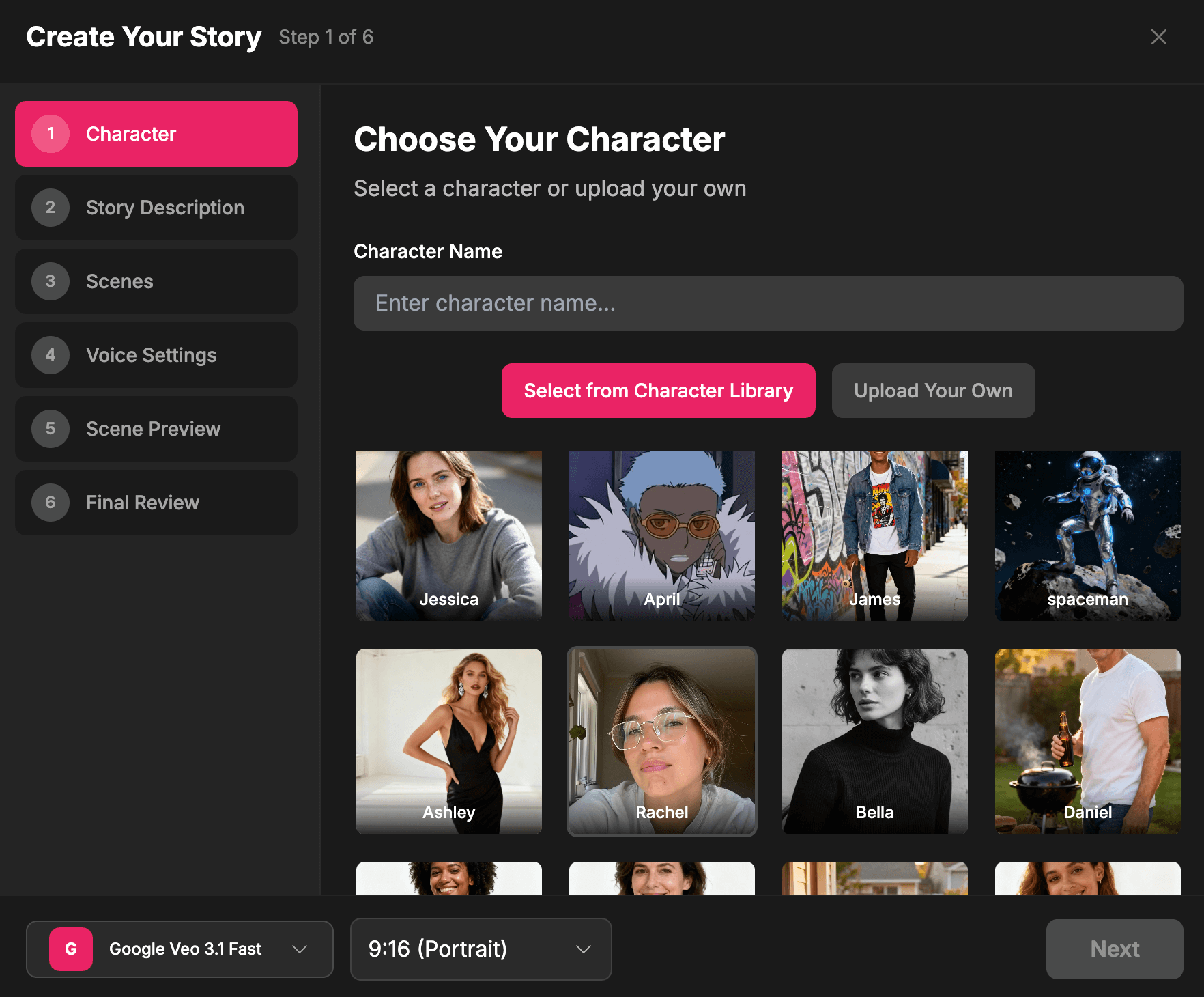Select the spaceman character thumbnail

coord(1088,535)
